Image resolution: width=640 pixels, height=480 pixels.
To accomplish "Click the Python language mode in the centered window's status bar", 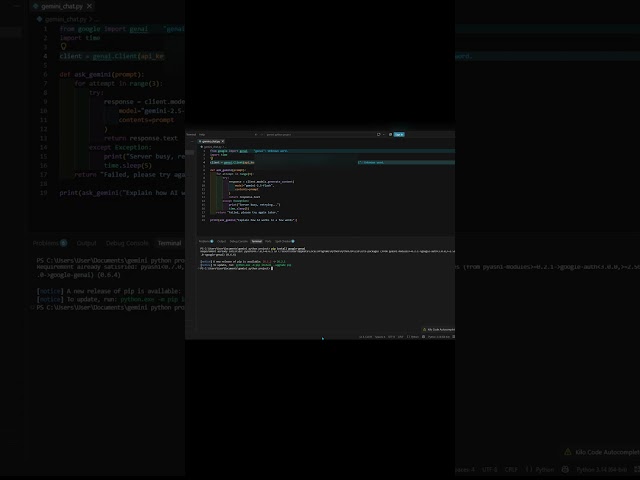I will point(413,337).
